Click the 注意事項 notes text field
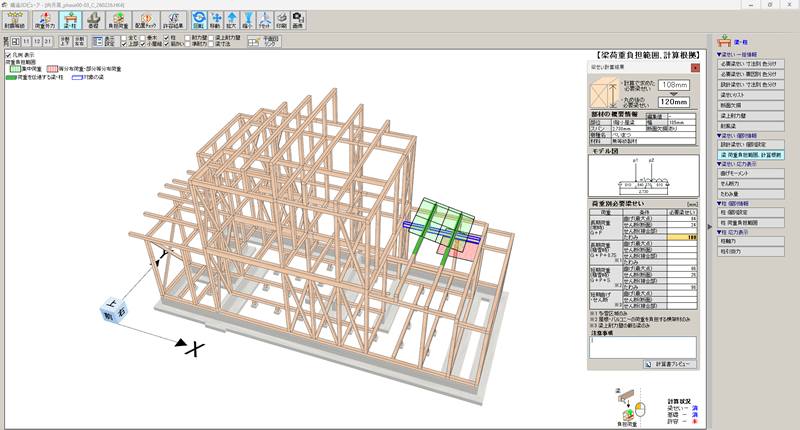 641,347
